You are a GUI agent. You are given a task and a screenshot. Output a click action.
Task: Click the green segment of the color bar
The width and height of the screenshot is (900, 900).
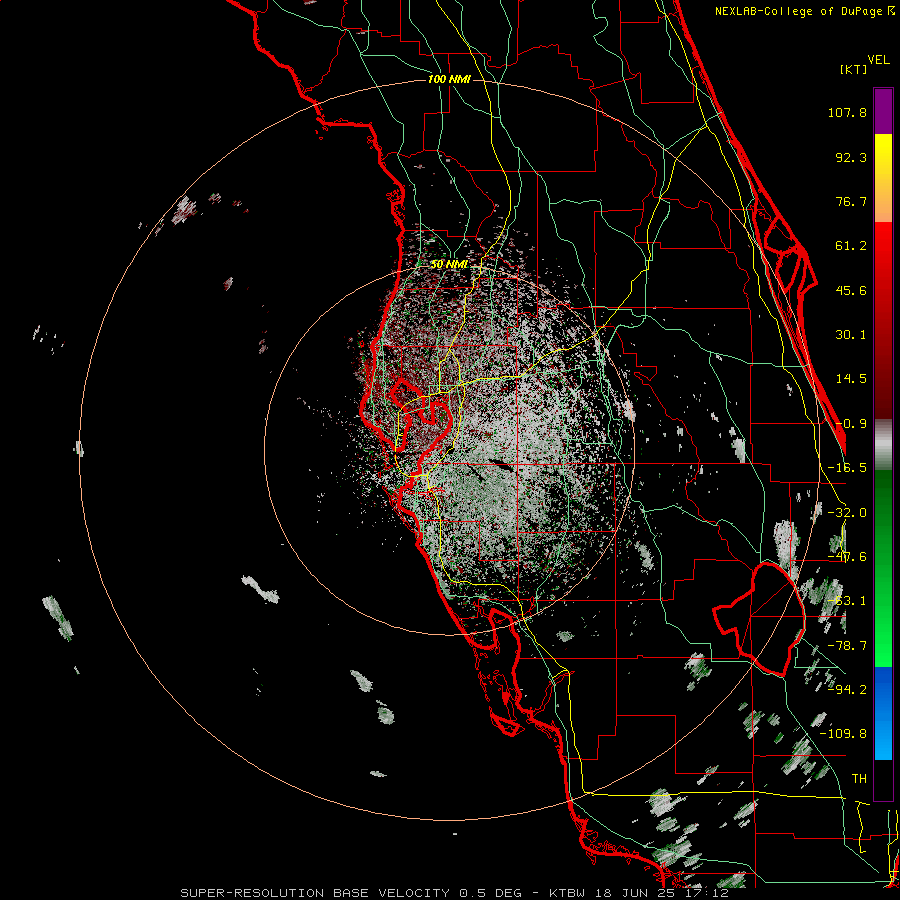coord(883,568)
